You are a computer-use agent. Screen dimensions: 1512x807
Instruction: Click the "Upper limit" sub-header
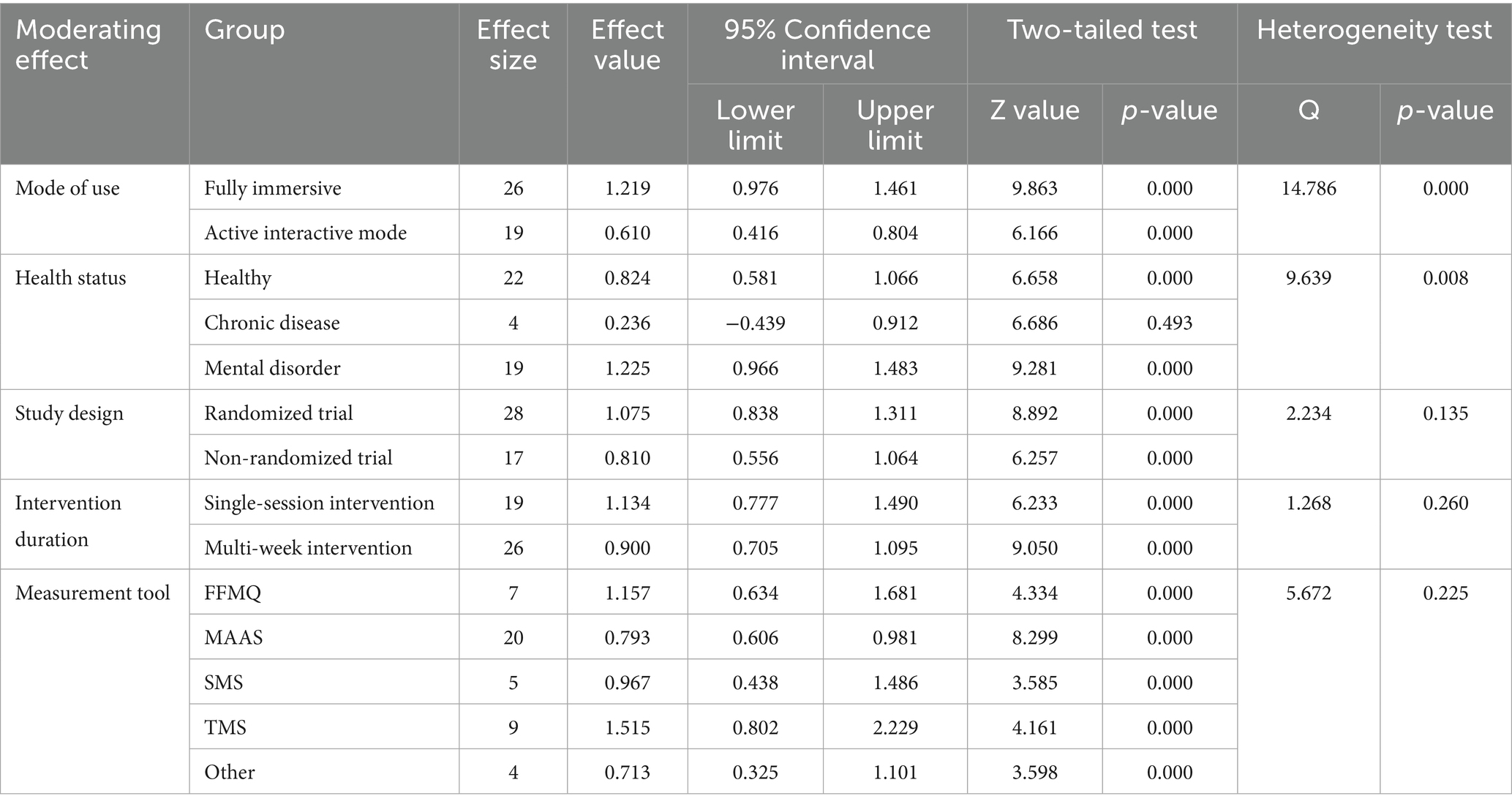coord(895,125)
